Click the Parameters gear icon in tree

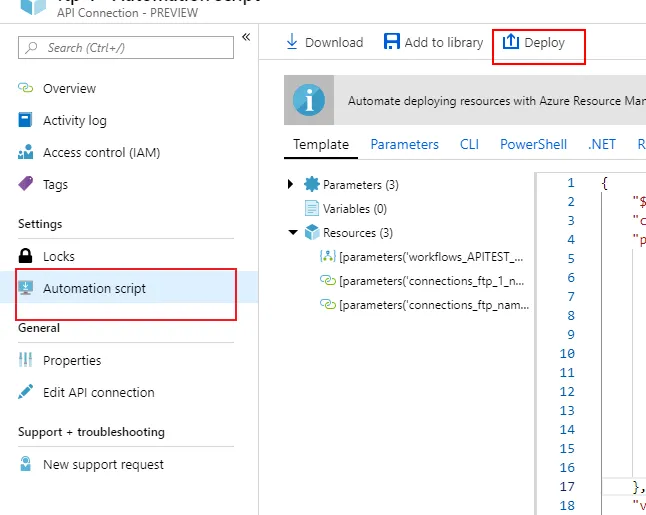pyautogui.click(x=312, y=184)
